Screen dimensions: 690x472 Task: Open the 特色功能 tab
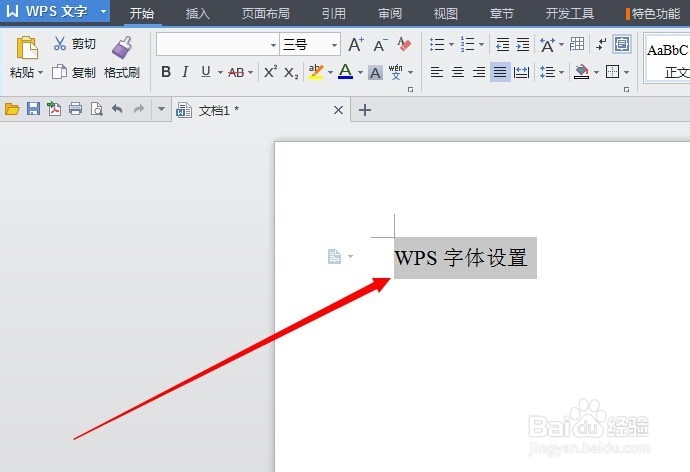click(654, 13)
